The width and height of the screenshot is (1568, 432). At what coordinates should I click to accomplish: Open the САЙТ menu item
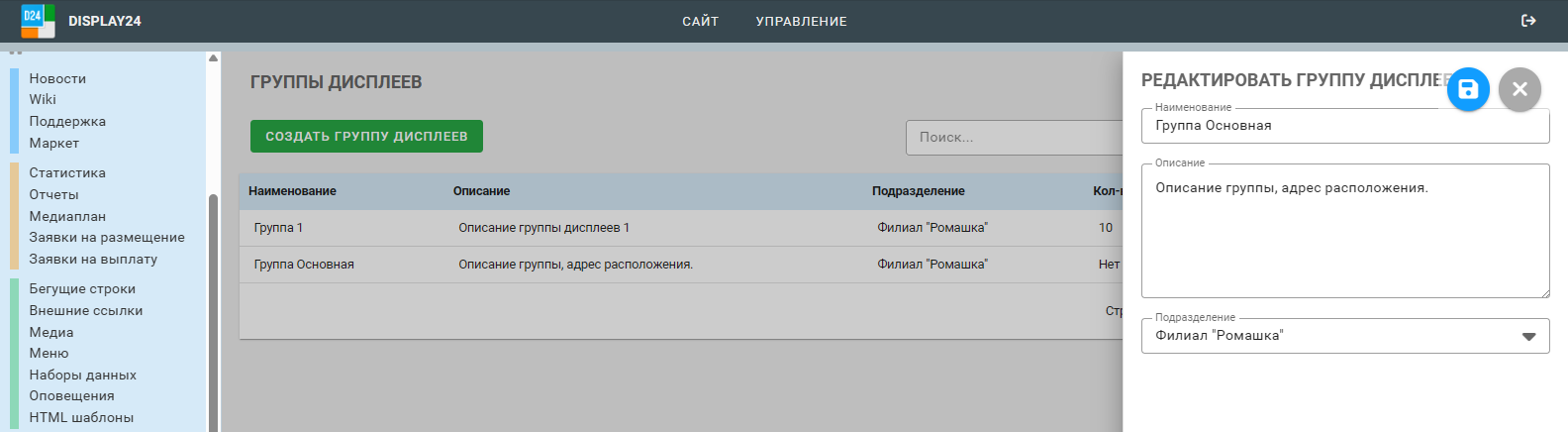pyautogui.click(x=700, y=21)
